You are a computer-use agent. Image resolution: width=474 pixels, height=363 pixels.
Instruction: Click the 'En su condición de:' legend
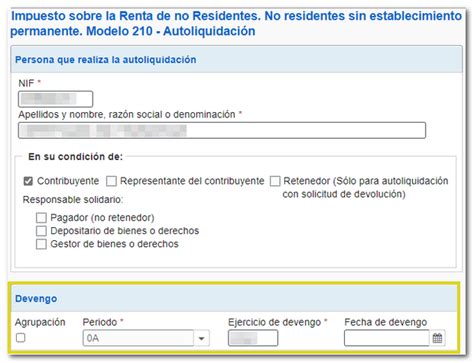coord(75,157)
